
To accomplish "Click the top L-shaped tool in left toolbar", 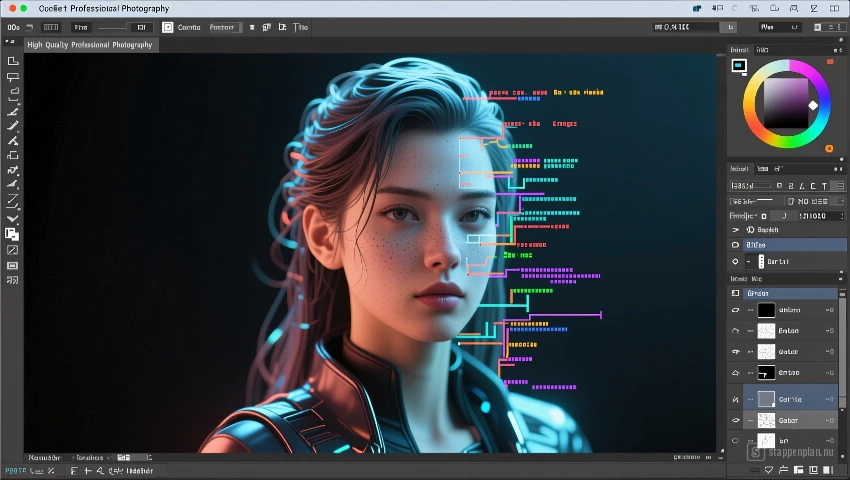I will pos(12,61).
